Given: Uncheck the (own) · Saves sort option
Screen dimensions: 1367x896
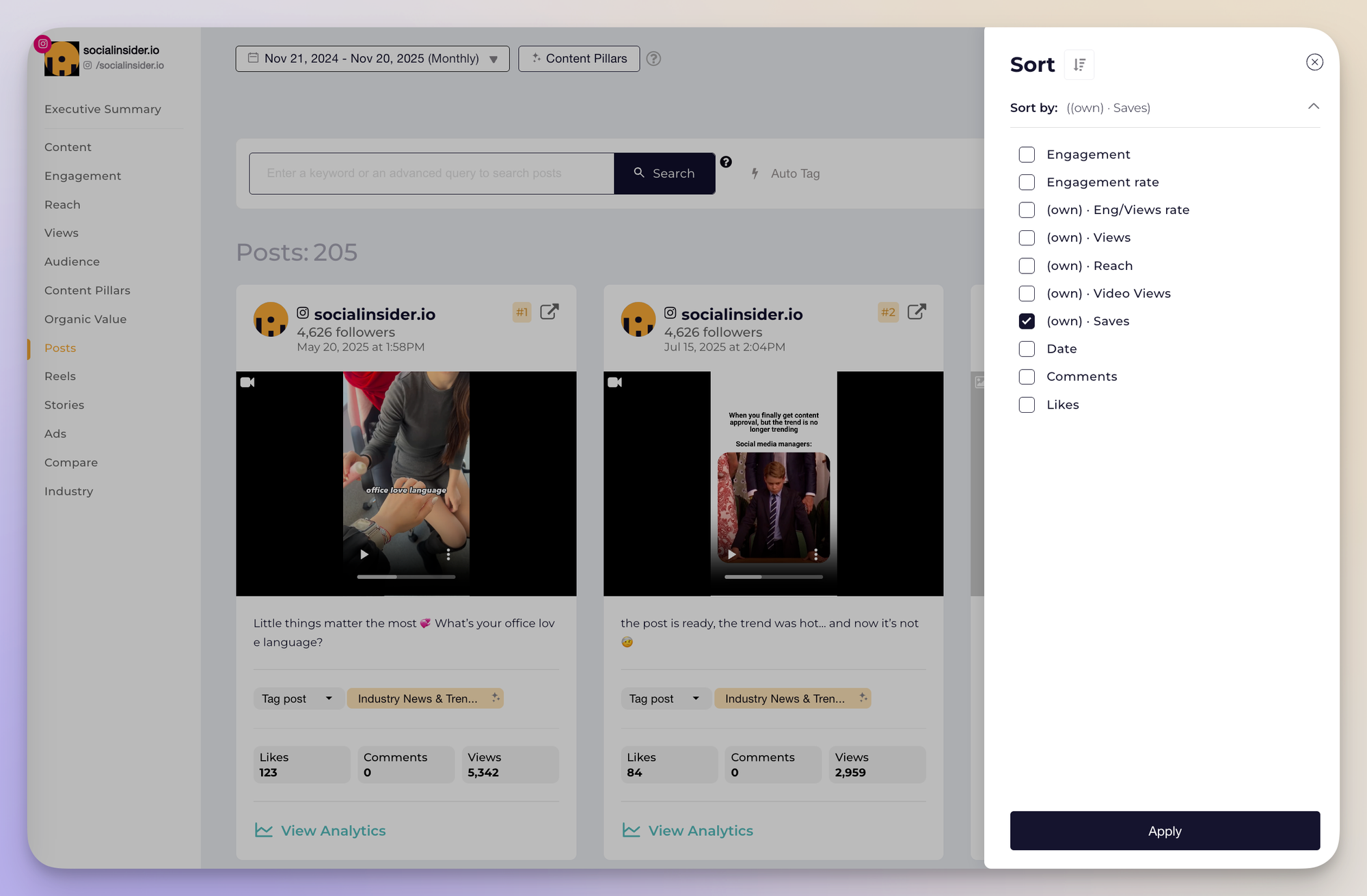Looking at the screenshot, I should pyautogui.click(x=1027, y=321).
